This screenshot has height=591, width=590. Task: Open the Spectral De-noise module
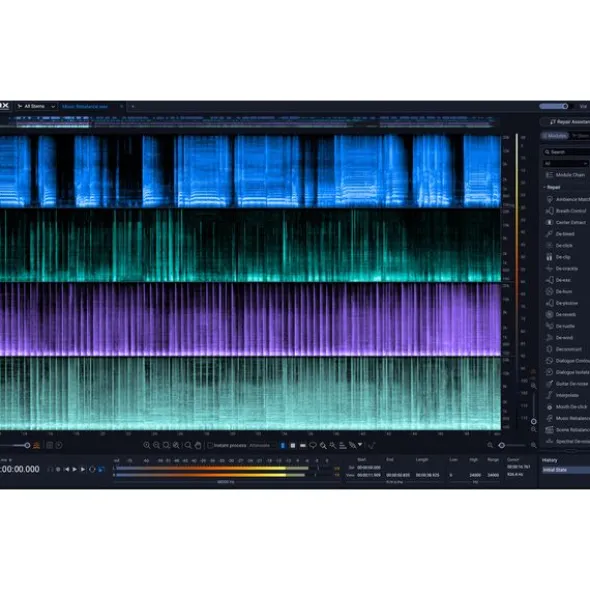point(568,441)
